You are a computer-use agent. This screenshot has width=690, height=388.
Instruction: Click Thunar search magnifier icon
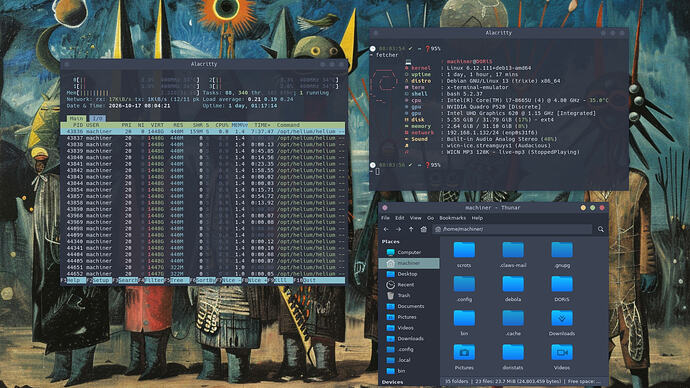tap(601, 229)
